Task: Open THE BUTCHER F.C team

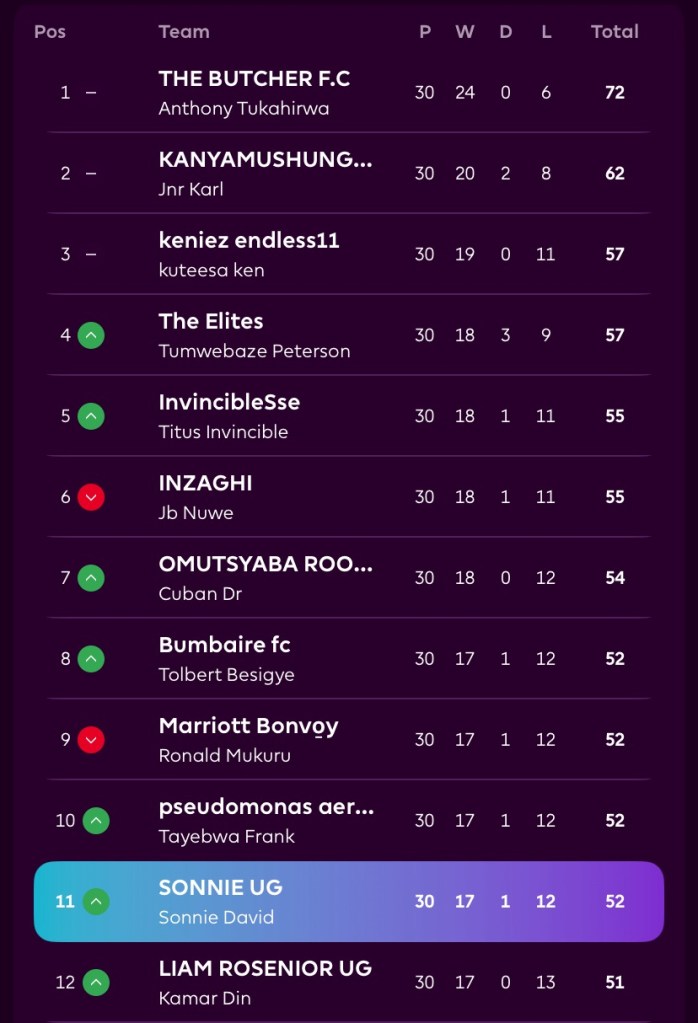Action: pyautogui.click(x=254, y=79)
